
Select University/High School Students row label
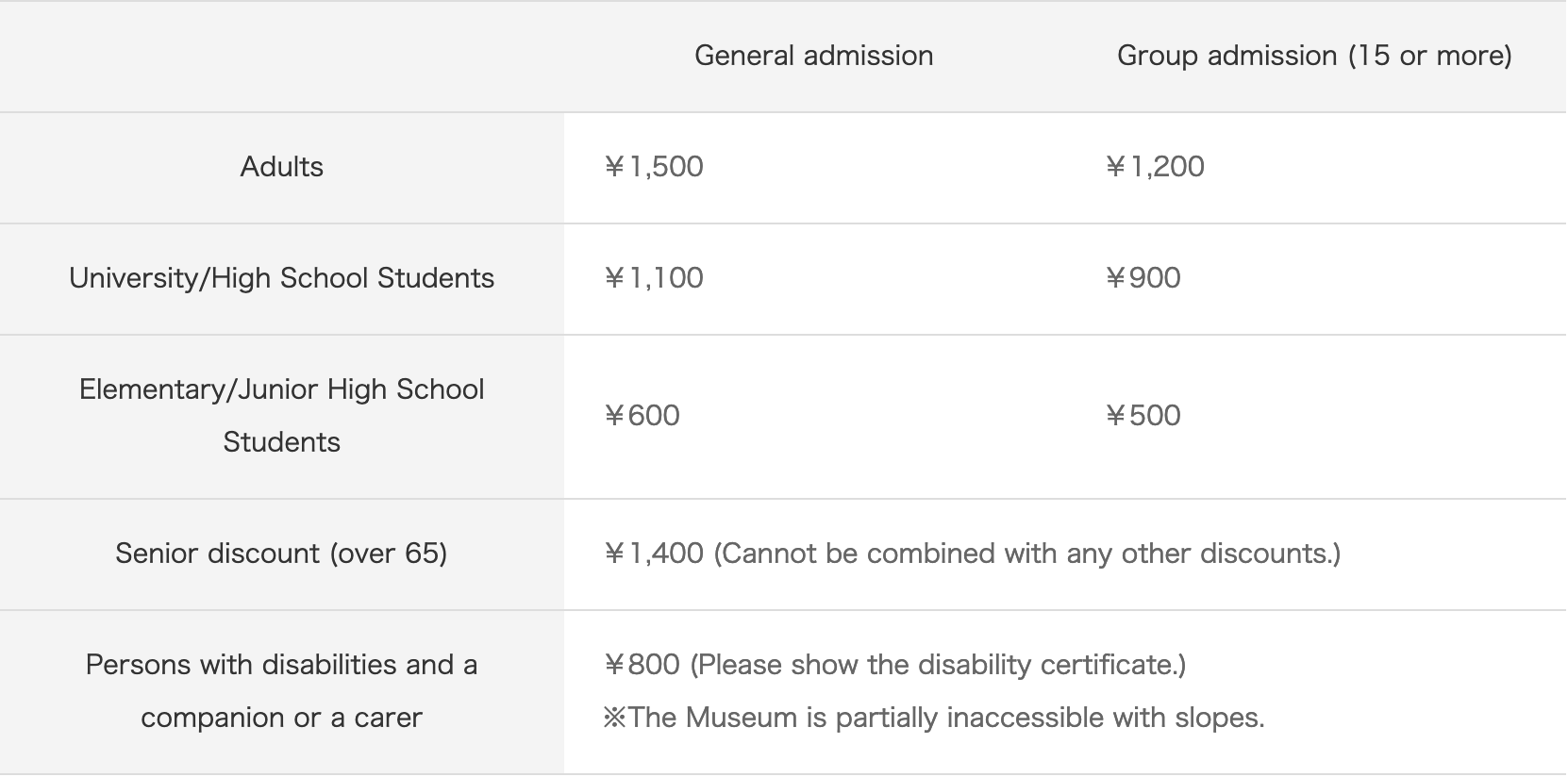point(281,278)
